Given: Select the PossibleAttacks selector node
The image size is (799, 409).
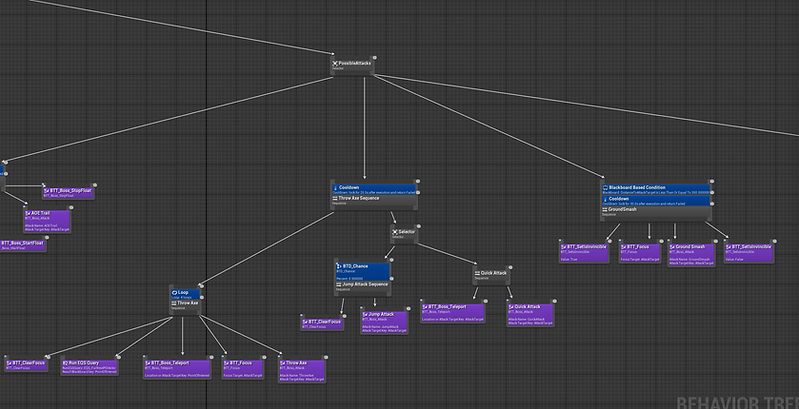Looking at the screenshot, I should [x=352, y=65].
